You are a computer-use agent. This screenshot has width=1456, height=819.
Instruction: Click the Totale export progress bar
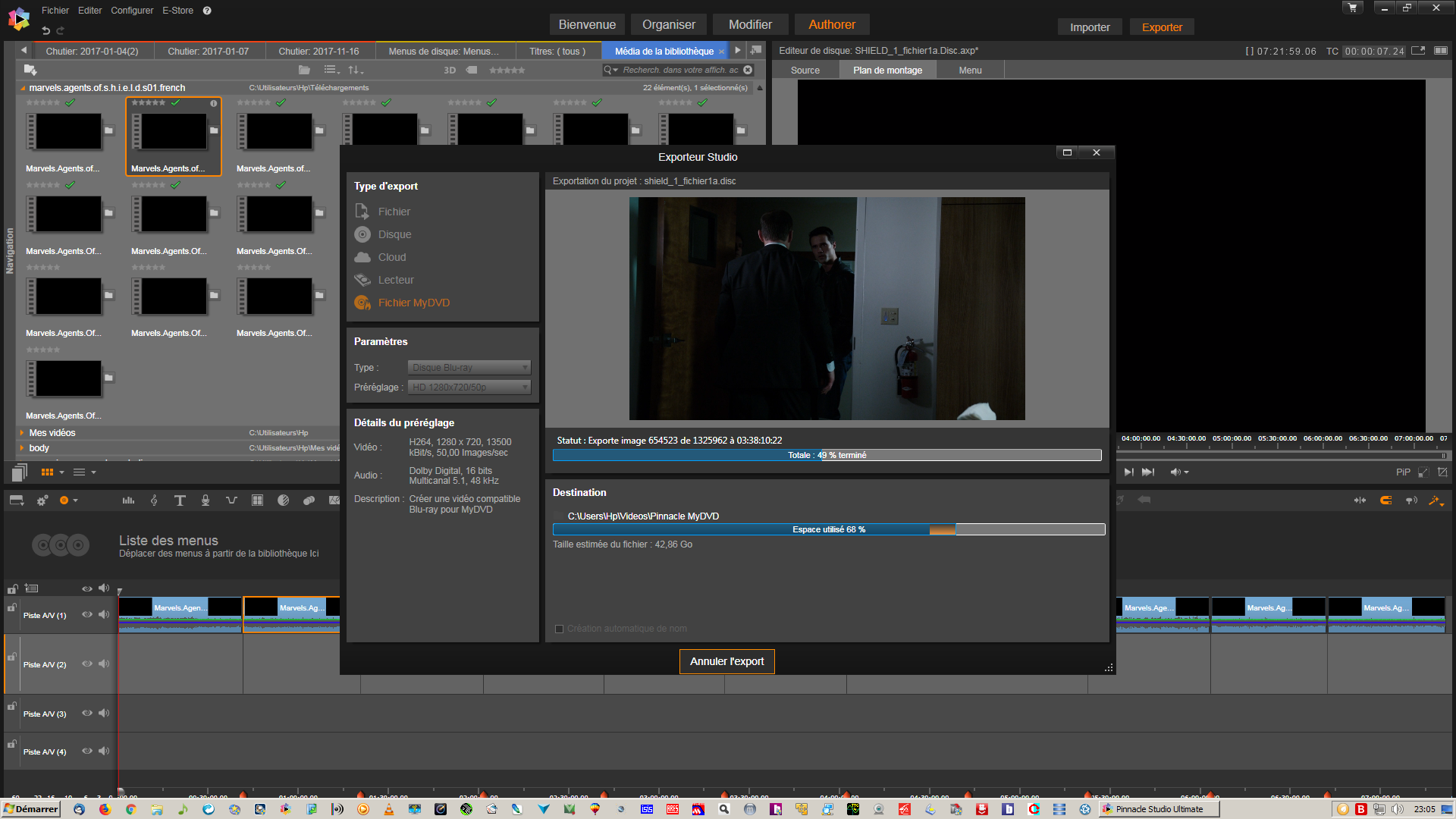[827, 455]
